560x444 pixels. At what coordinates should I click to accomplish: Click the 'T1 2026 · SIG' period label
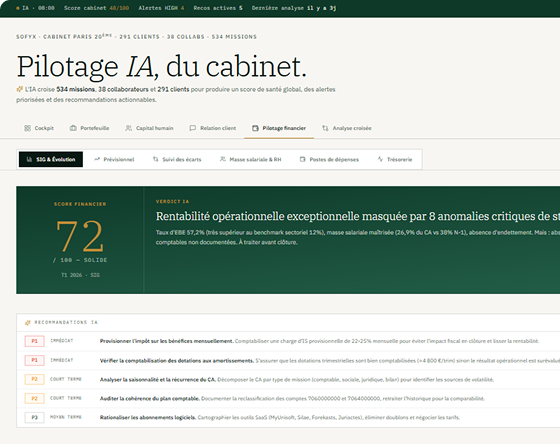[x=80, y=275]
